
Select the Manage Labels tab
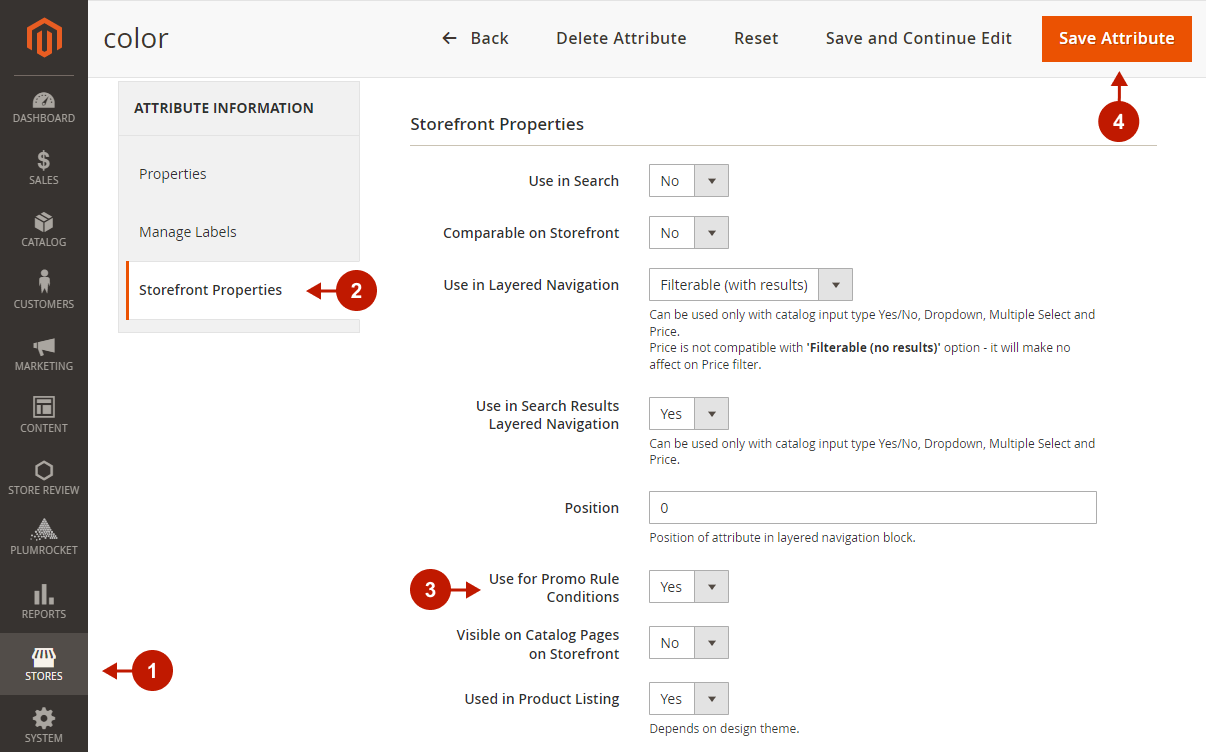(188, 232)
